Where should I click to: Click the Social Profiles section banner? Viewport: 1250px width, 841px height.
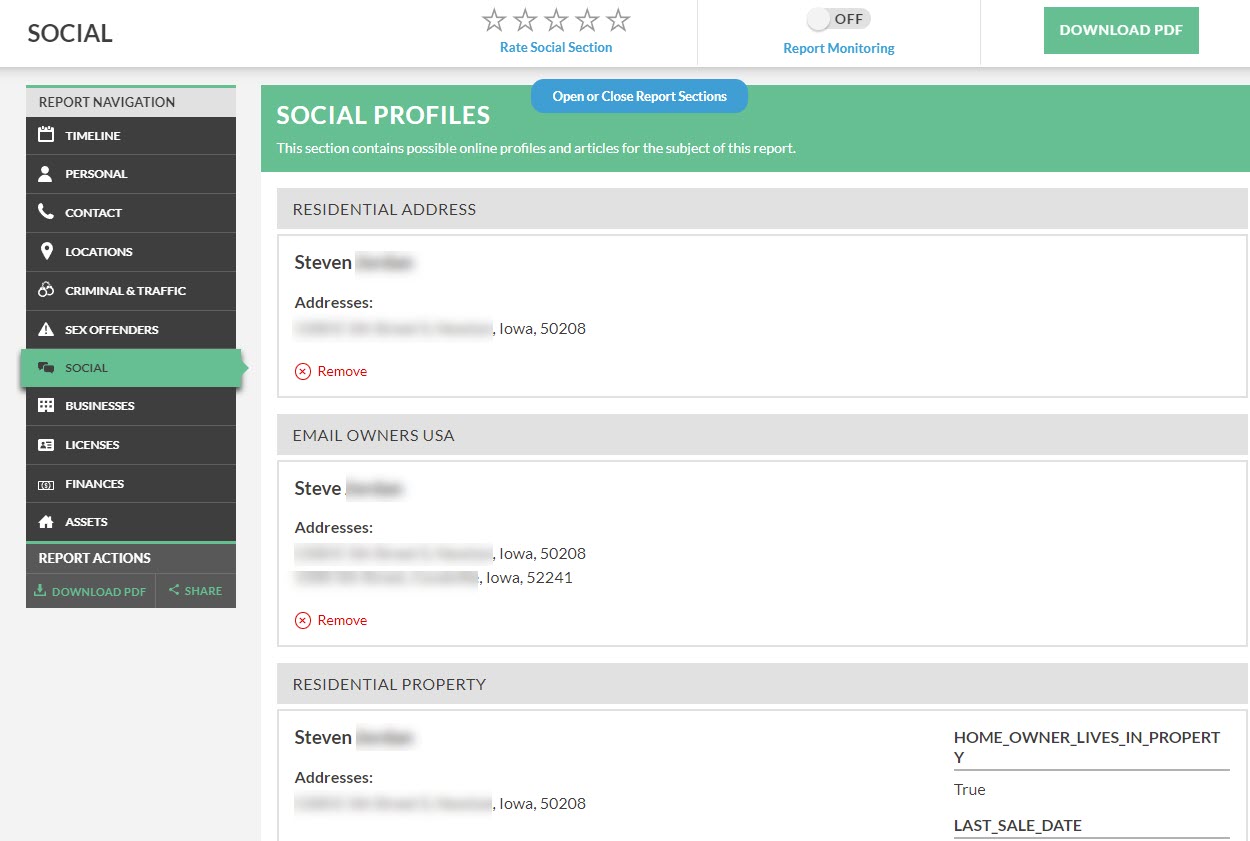coord(755,129)
